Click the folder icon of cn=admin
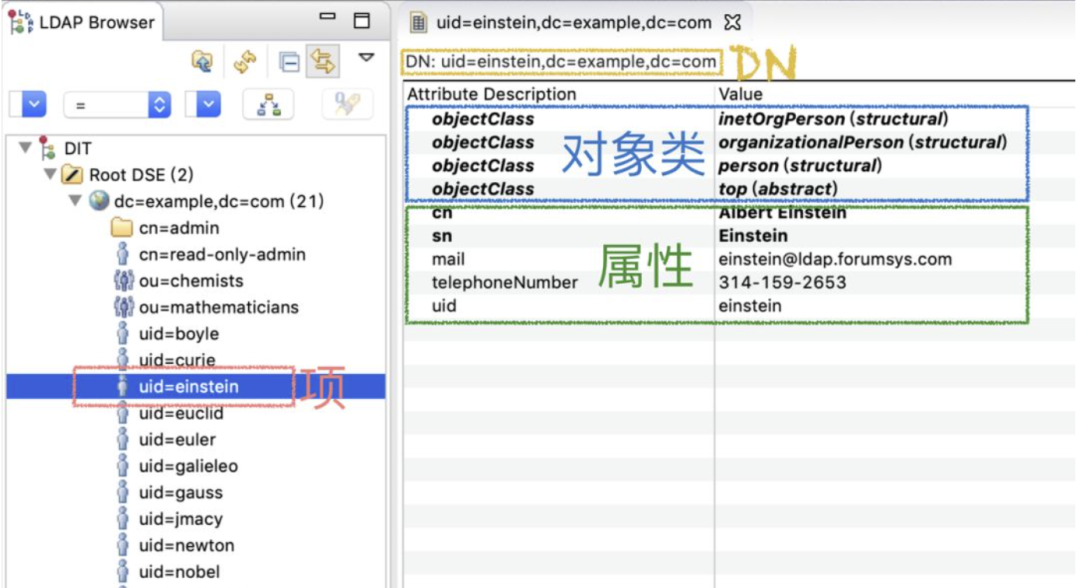The width and height of the screenshot is (1080, 588). click(122, 227)
